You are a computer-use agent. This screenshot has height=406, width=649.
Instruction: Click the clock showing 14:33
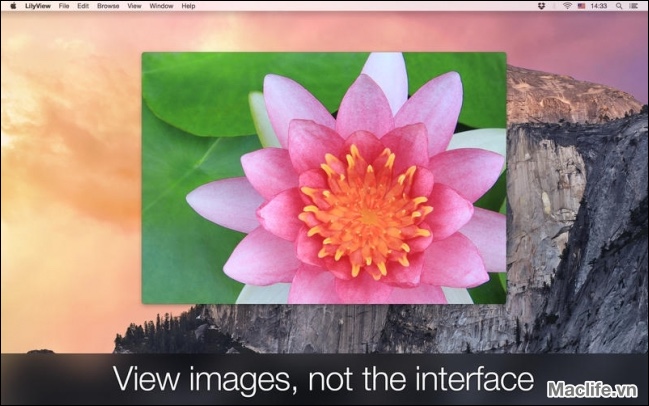(599, 6)
